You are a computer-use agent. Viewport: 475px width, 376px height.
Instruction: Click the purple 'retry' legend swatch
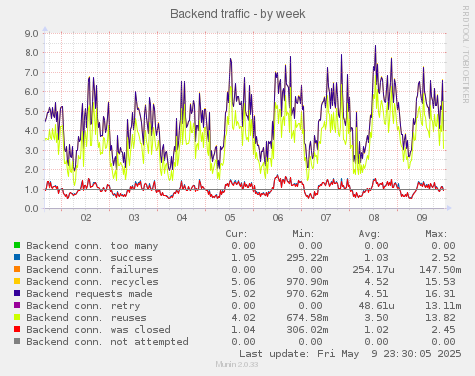click(17, 305)
